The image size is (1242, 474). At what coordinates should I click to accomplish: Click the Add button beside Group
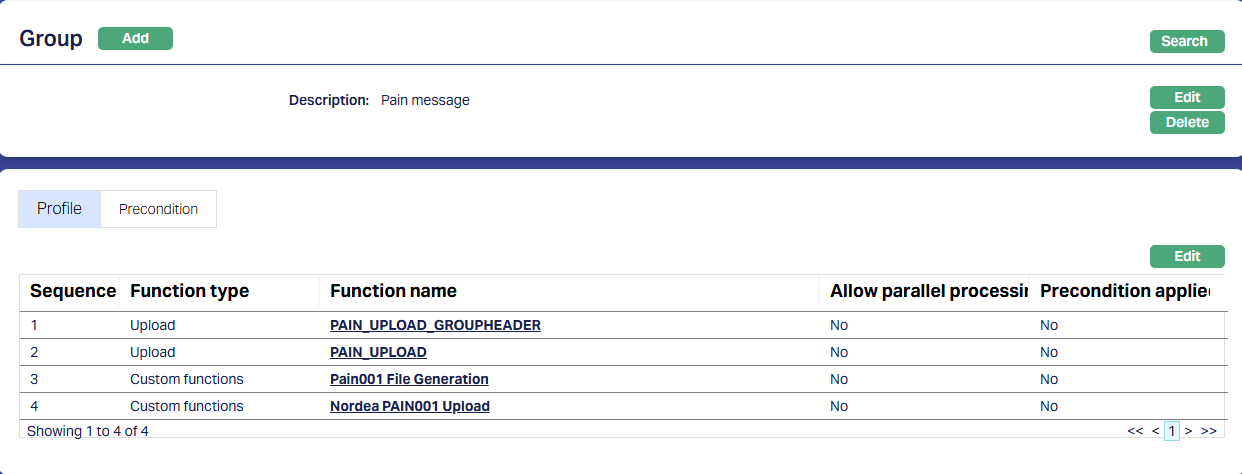(x=135, y=39)
